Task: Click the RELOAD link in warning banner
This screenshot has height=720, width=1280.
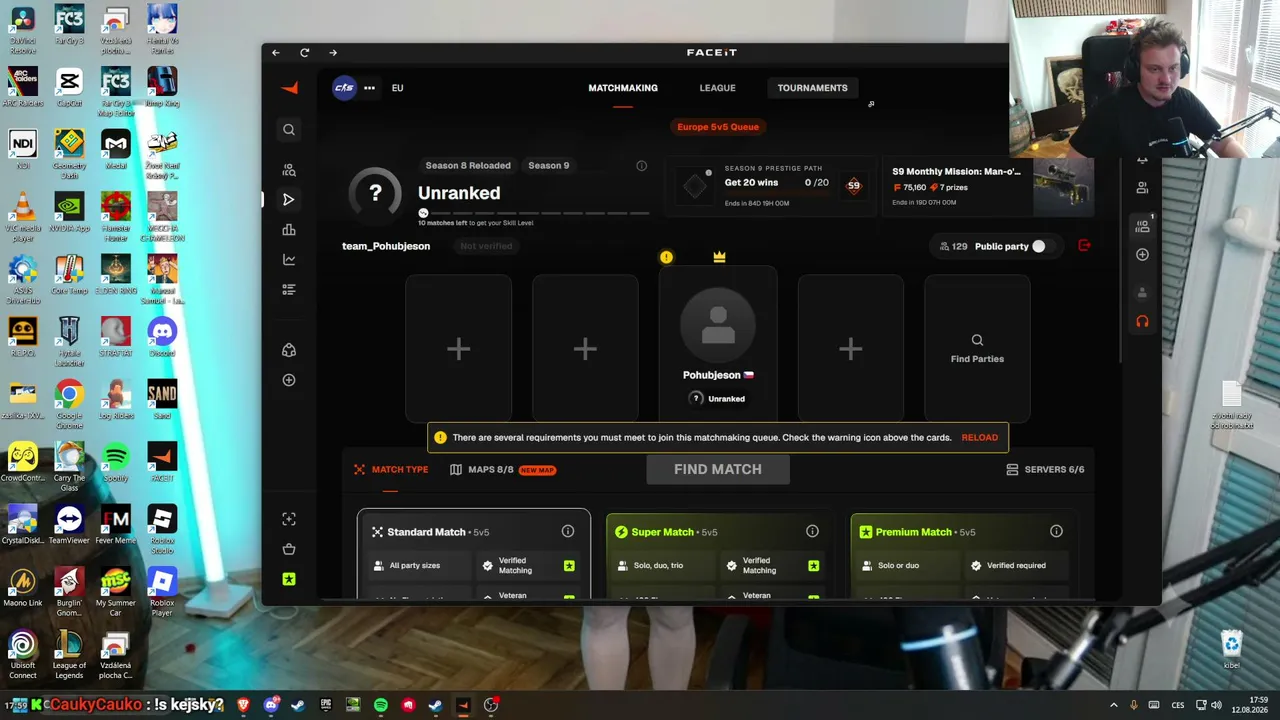Action: tap(980, 438)
